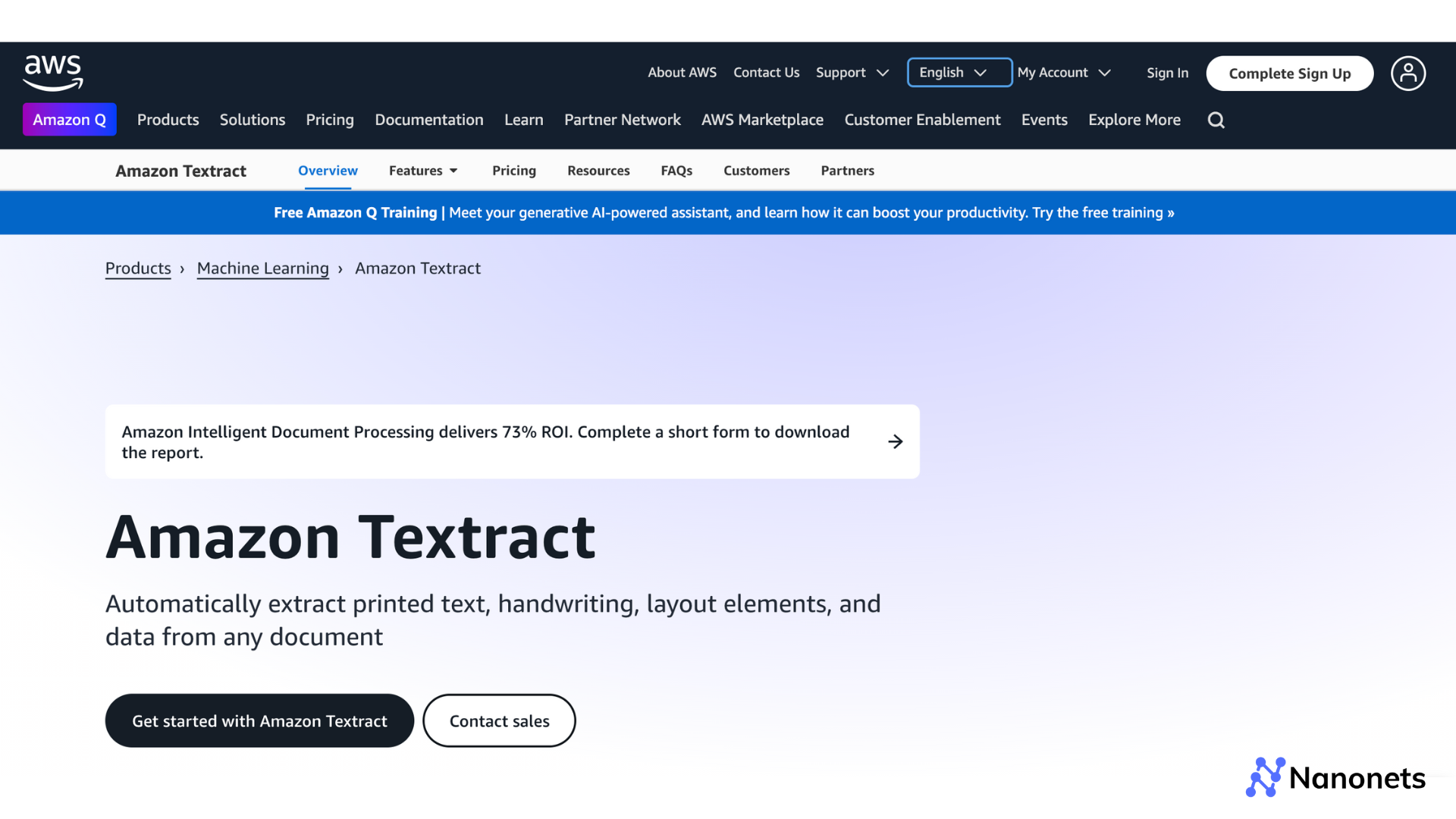Open the site search
Viewport: 1456px width, 819px height.
click(1216, 120)
